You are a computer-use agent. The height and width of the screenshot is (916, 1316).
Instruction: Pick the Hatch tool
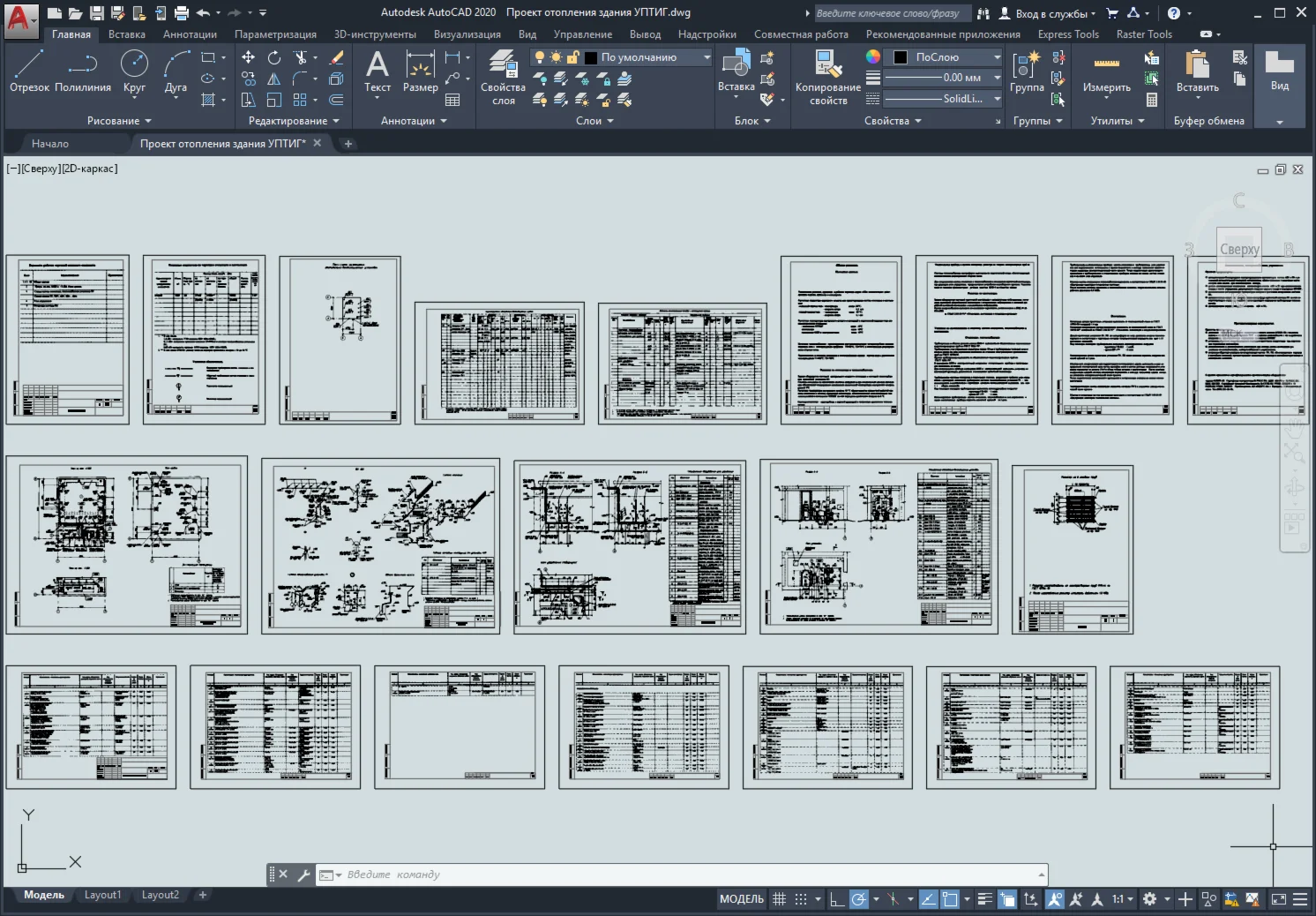click(208, 100)
